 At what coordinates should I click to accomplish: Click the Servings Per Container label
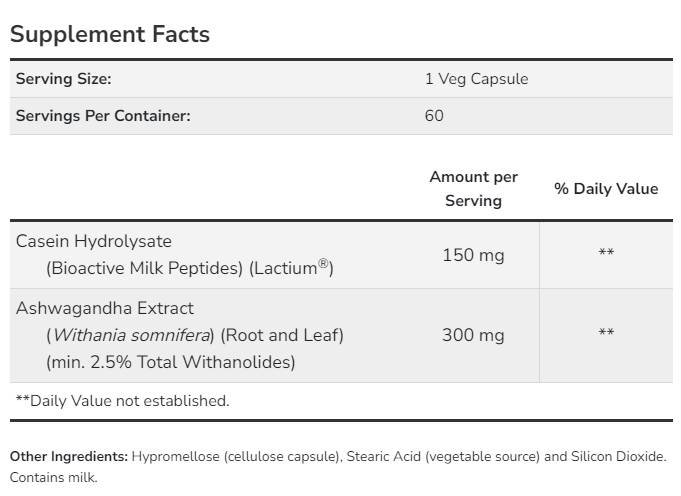(103, 116)
